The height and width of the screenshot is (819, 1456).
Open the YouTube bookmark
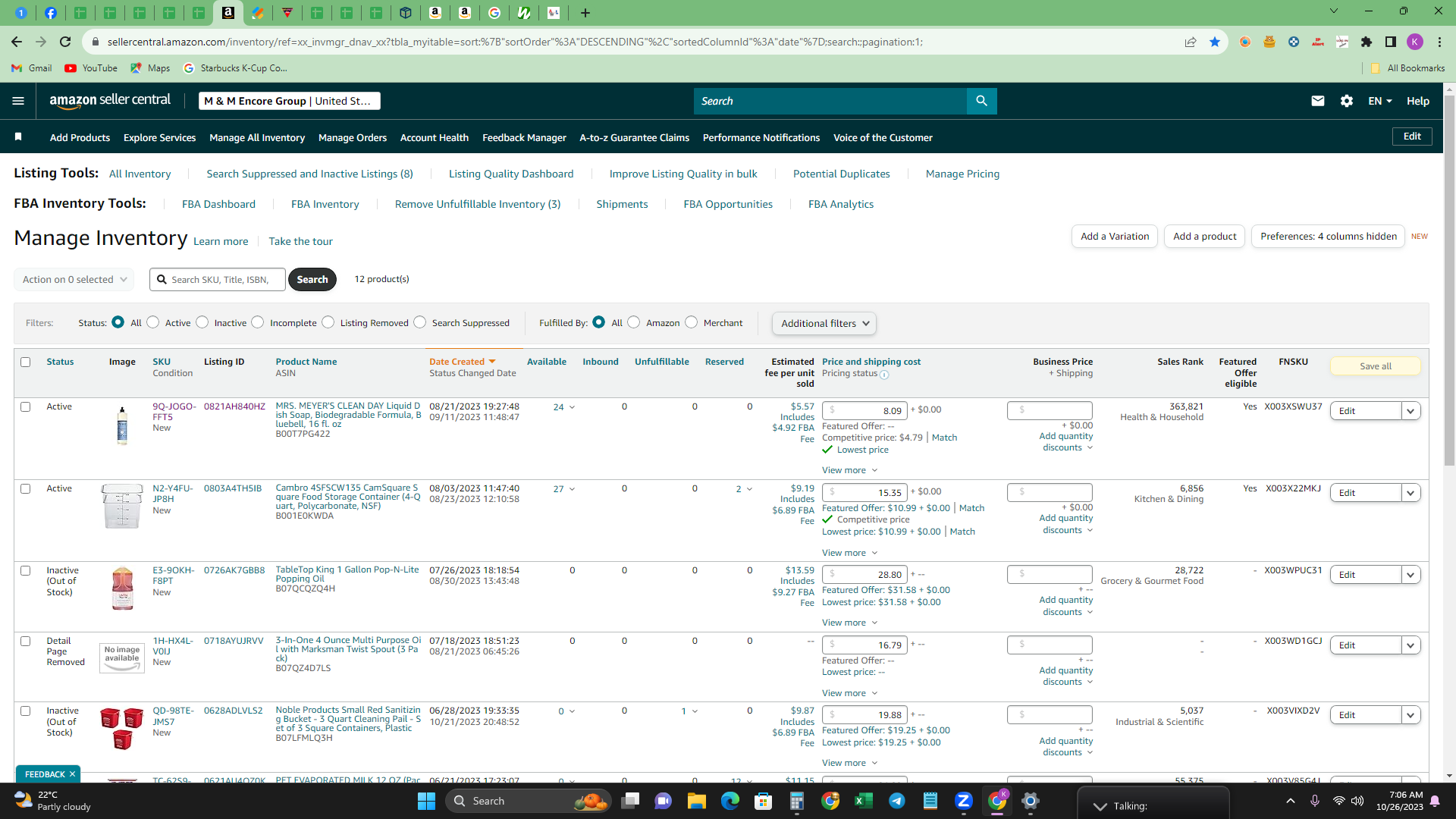(91, 68)
